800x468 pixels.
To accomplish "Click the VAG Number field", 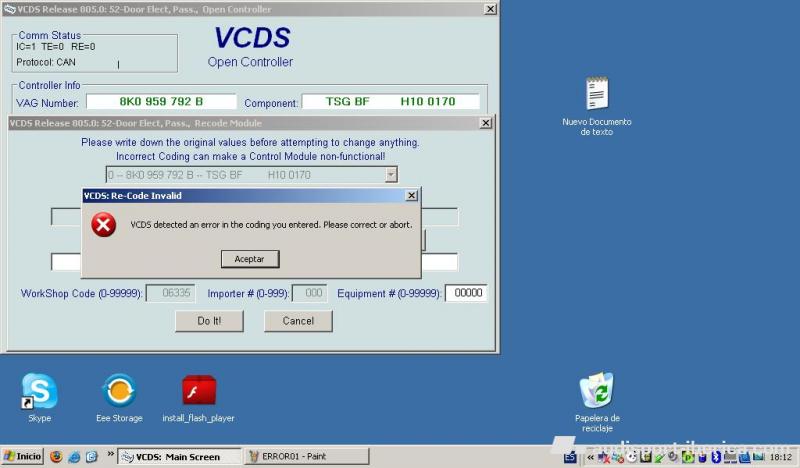I will [x=161, y=102].
